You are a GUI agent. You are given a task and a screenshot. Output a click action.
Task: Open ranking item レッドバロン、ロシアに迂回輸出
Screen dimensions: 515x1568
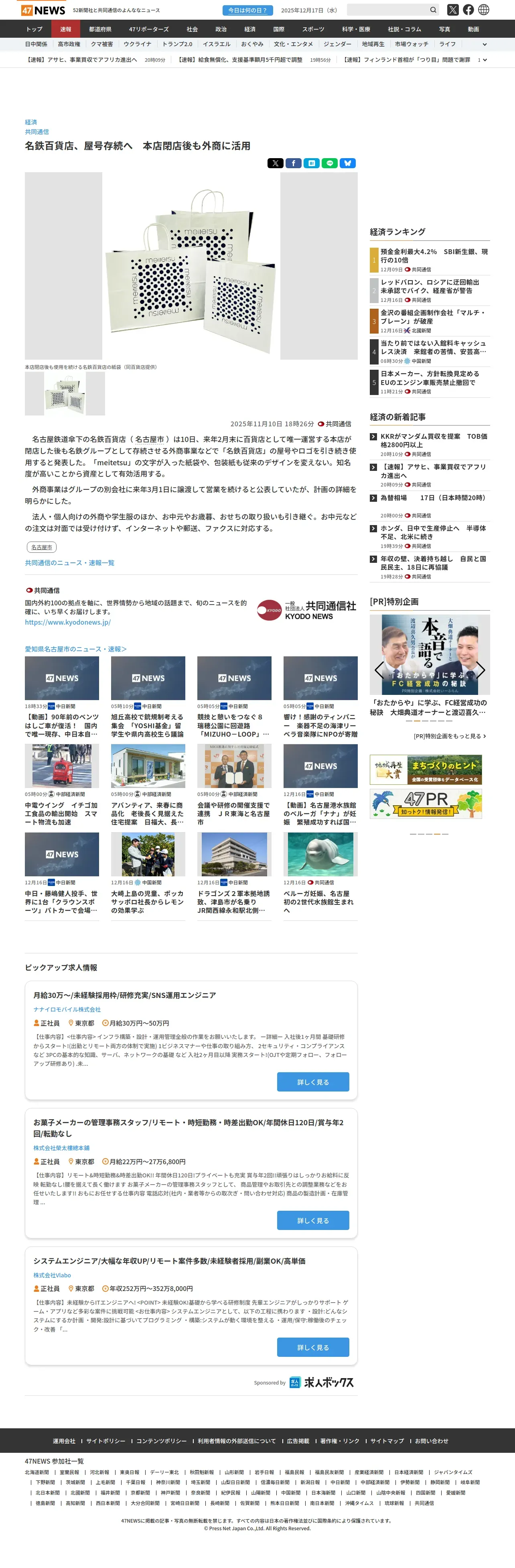click(430, 286)
